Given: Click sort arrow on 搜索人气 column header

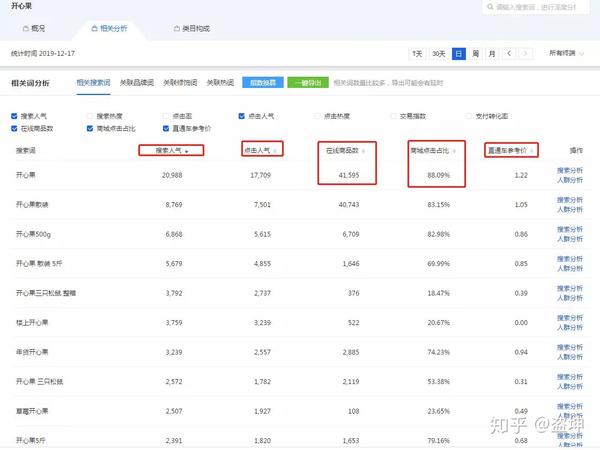Looking at the screenshot, I should 187,152.
